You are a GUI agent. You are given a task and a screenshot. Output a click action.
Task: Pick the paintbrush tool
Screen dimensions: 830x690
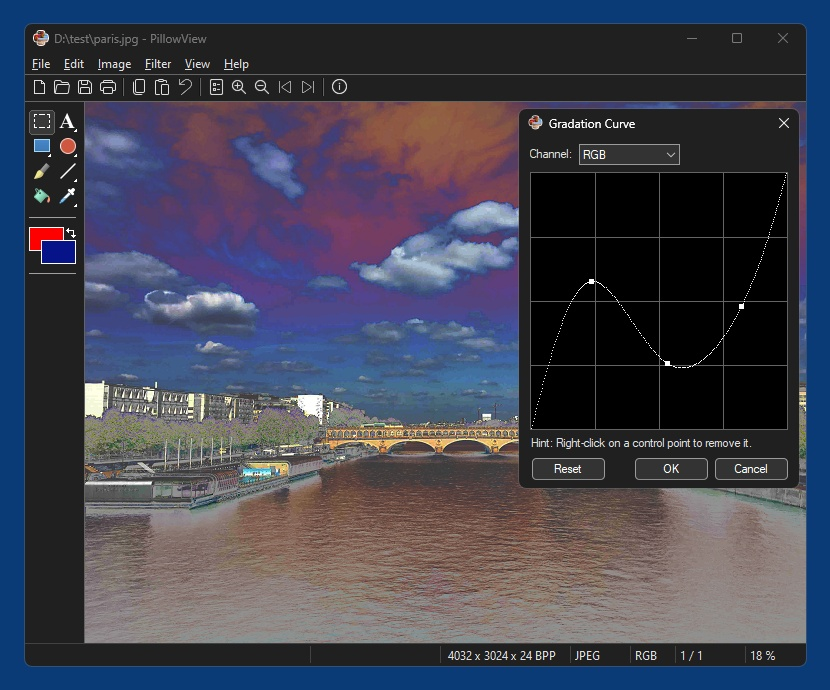coord(42,171)
